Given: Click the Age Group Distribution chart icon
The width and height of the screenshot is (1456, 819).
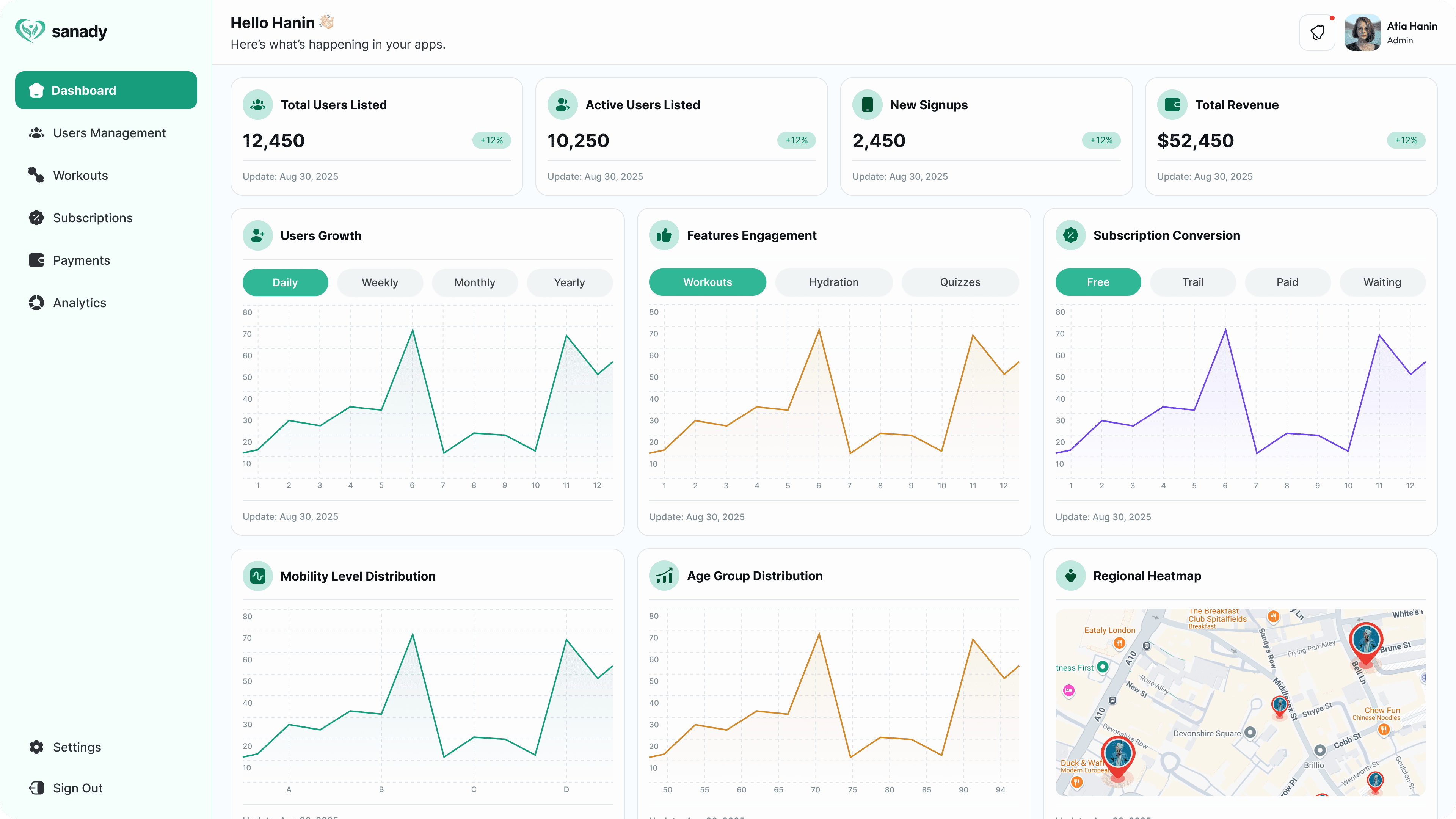Looking at the screenshot, I should (664, 576).
